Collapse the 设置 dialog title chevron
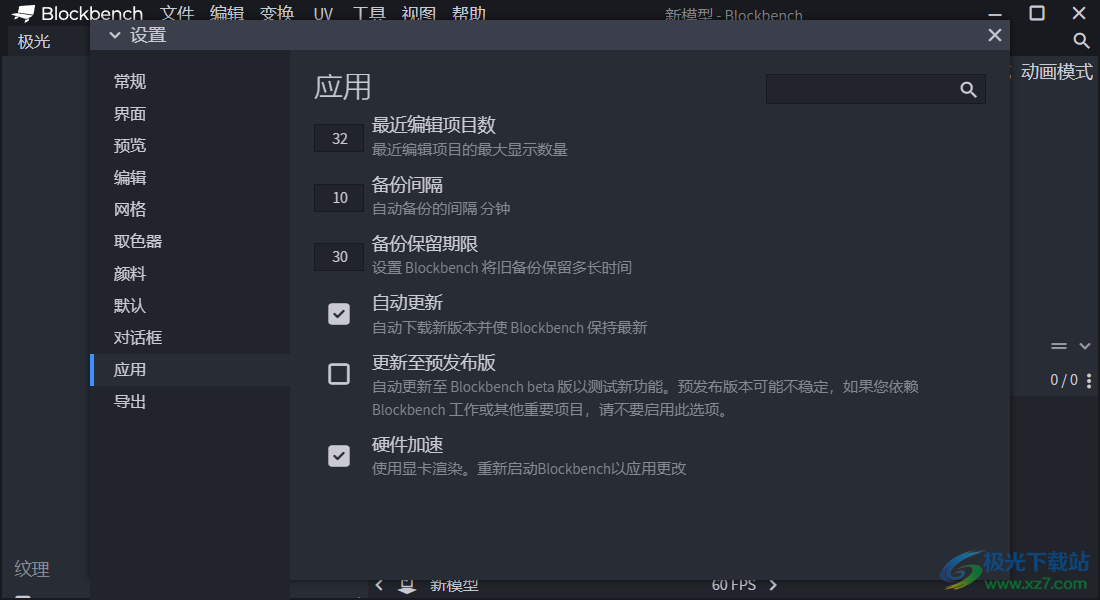The image size is (1100, 600). click(x=114, y=35)
